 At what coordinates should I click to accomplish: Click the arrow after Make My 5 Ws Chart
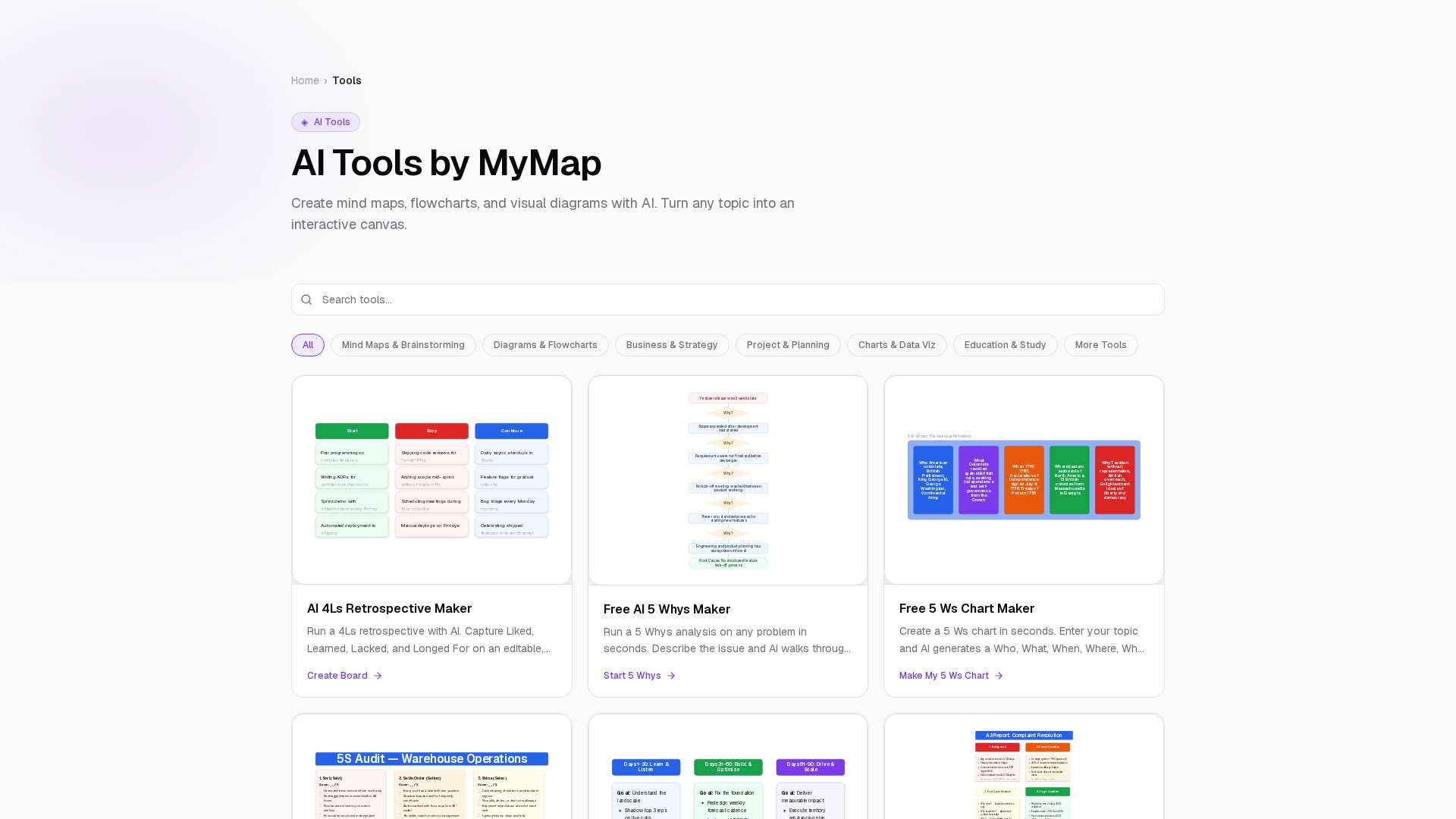[999, 676]
